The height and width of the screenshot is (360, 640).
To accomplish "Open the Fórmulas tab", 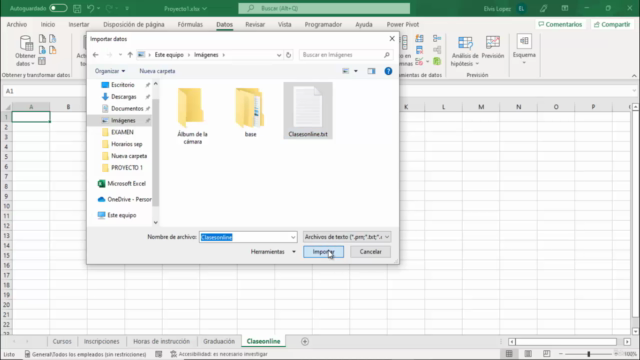I will 190,24.
